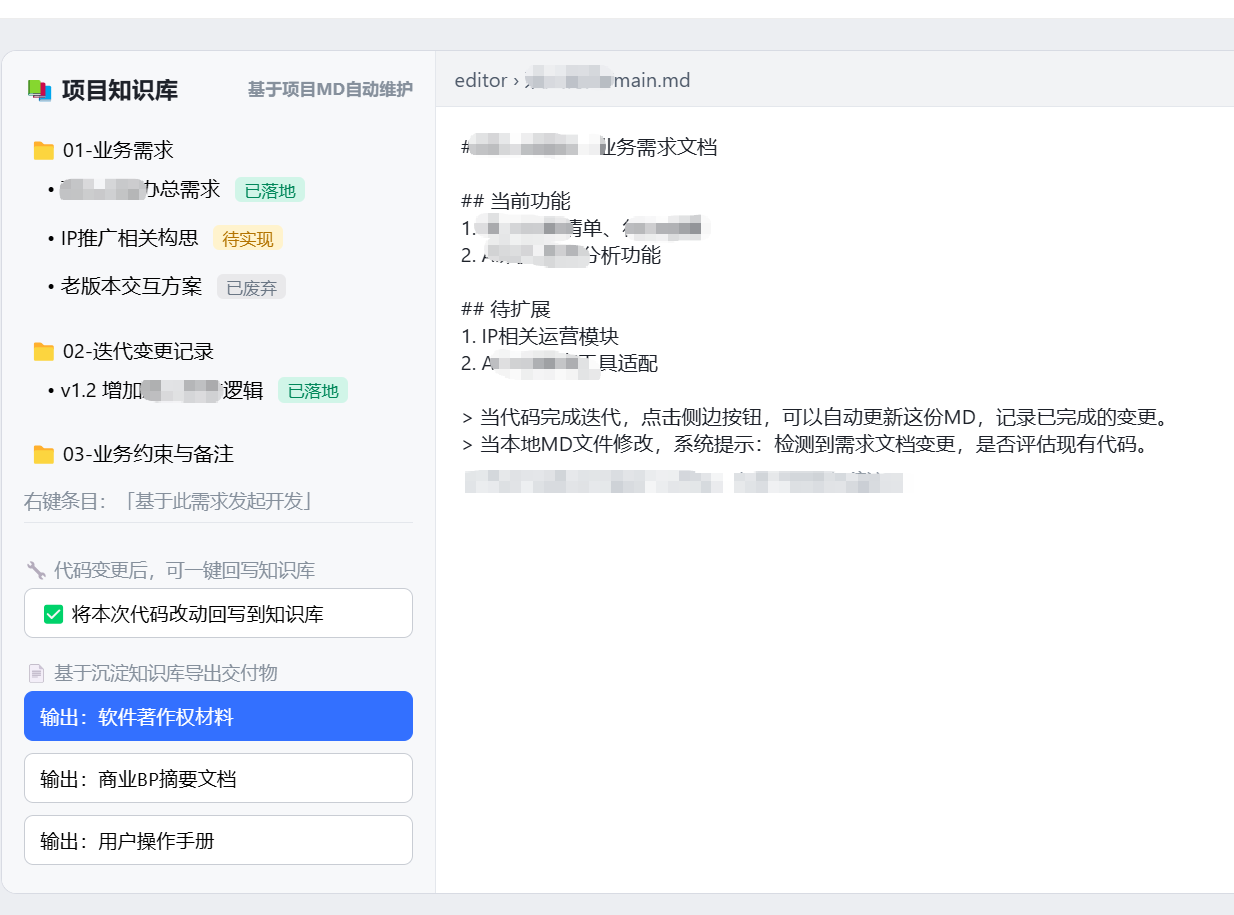Image resolution: width=1234 pixels, height=915 pixels.
Task: Click the wrench icon near 代码变更后
Action: [x=36, y=571]
